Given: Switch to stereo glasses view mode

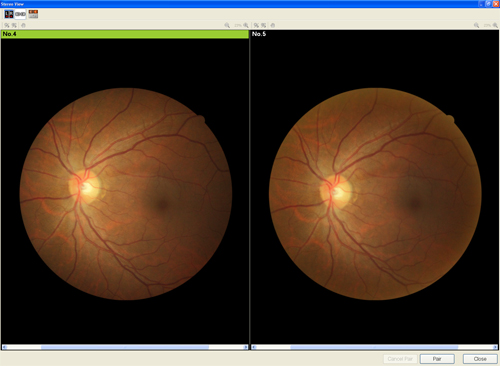Looking at the screenshot, I should 20,14.
